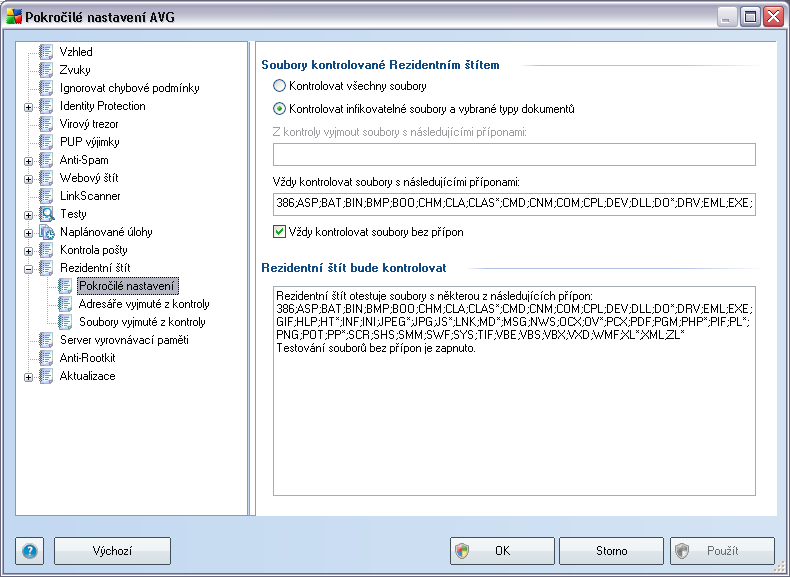The width and height of the screenshot is (790, 577).
Task: Click the icon beside Ignorovat chybové podmínky
Action: point(46,88)
